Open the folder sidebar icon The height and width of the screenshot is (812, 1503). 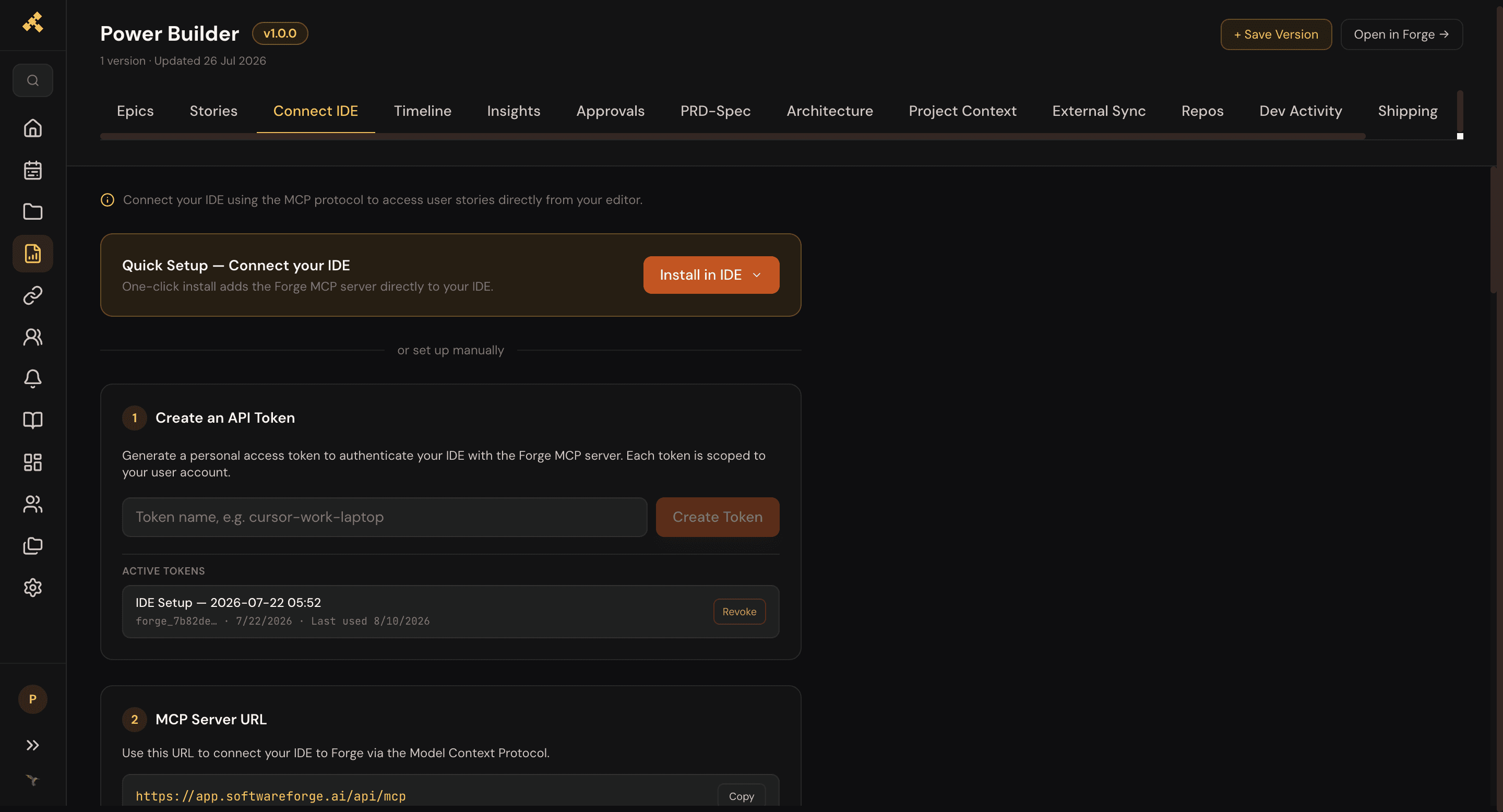pos(33,212)
